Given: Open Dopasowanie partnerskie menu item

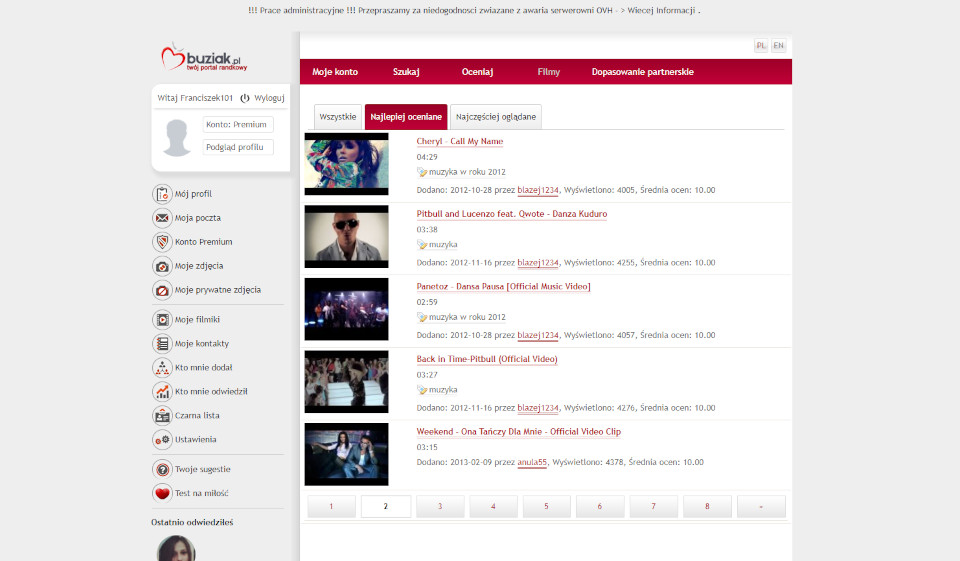Looking at the screenshot, I should click(642, 72).
